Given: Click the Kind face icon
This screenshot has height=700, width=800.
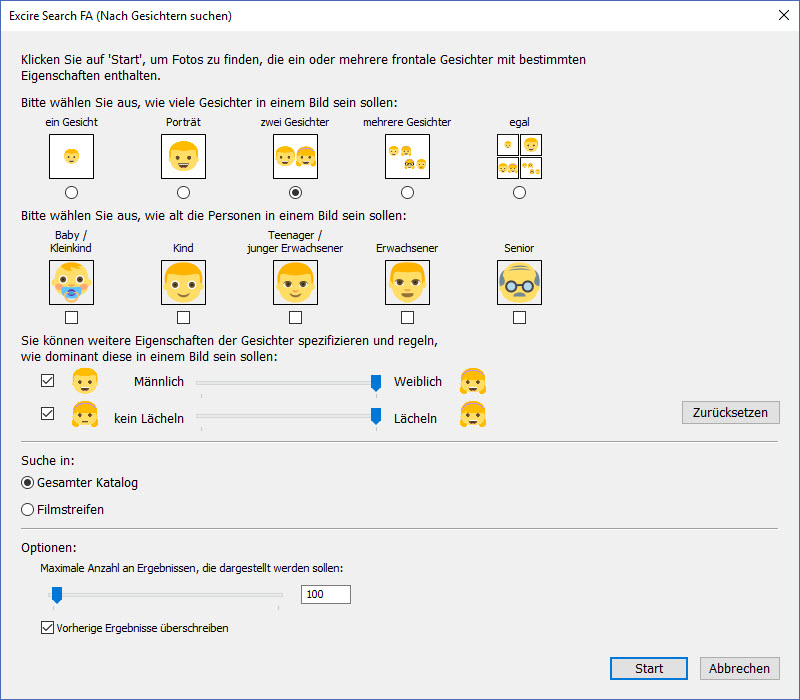Looking at the screenshot, I should [183, 283].
